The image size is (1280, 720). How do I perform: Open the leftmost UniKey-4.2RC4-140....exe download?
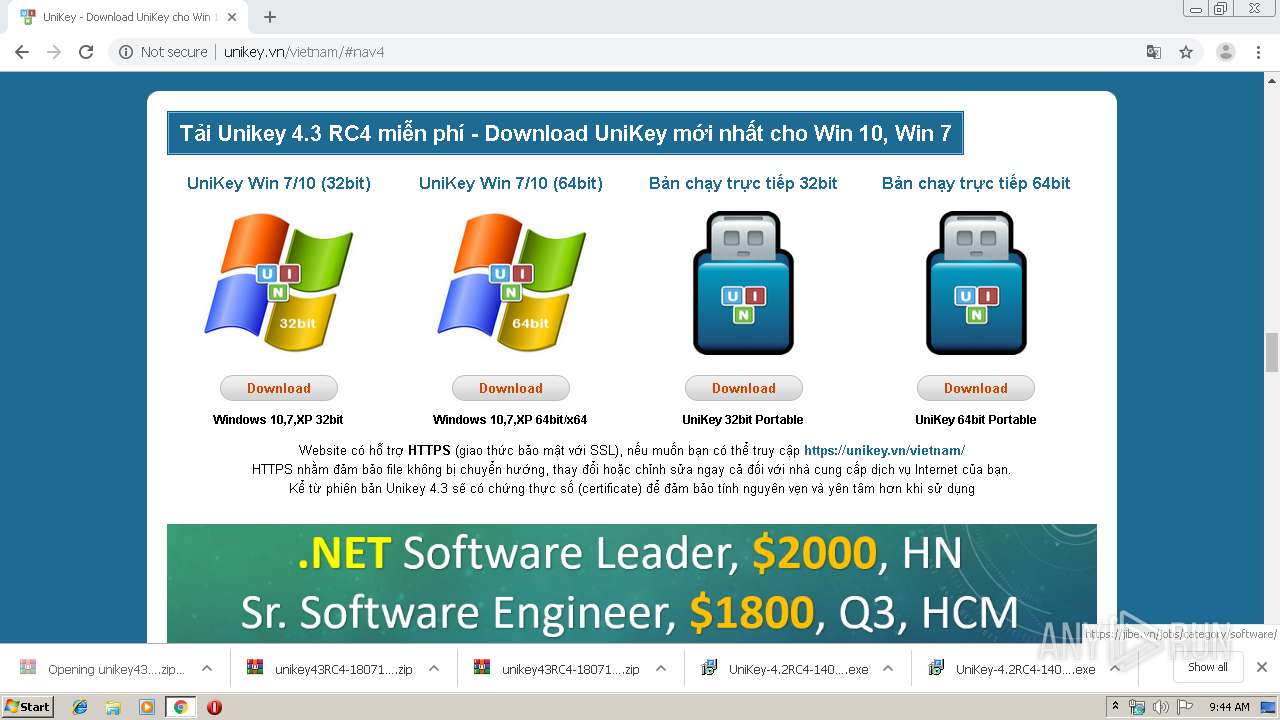[784, 669]
